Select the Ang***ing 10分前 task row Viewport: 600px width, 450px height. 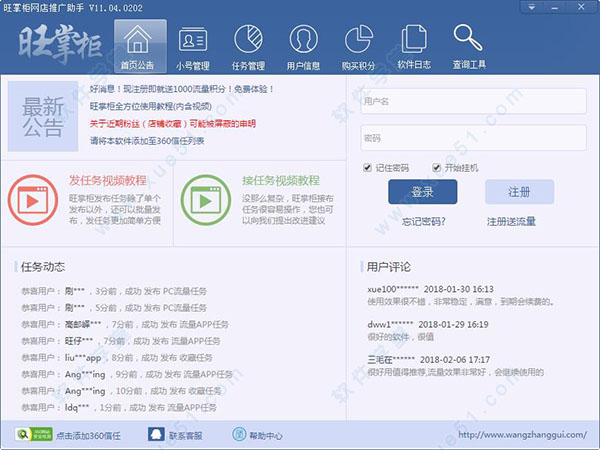[x=121, y=391]
